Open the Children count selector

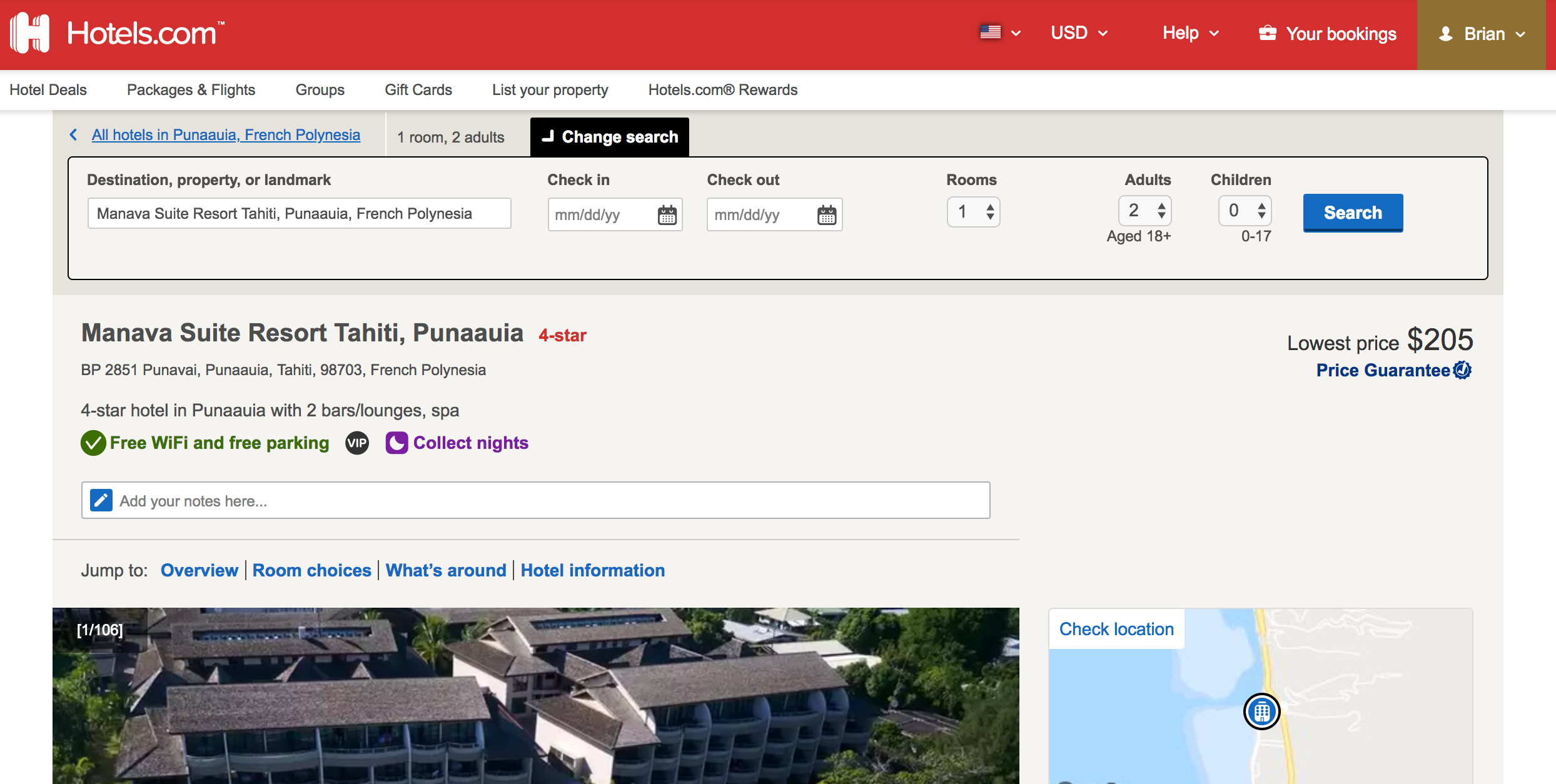pyautogui.click(x=1245, y=211)
